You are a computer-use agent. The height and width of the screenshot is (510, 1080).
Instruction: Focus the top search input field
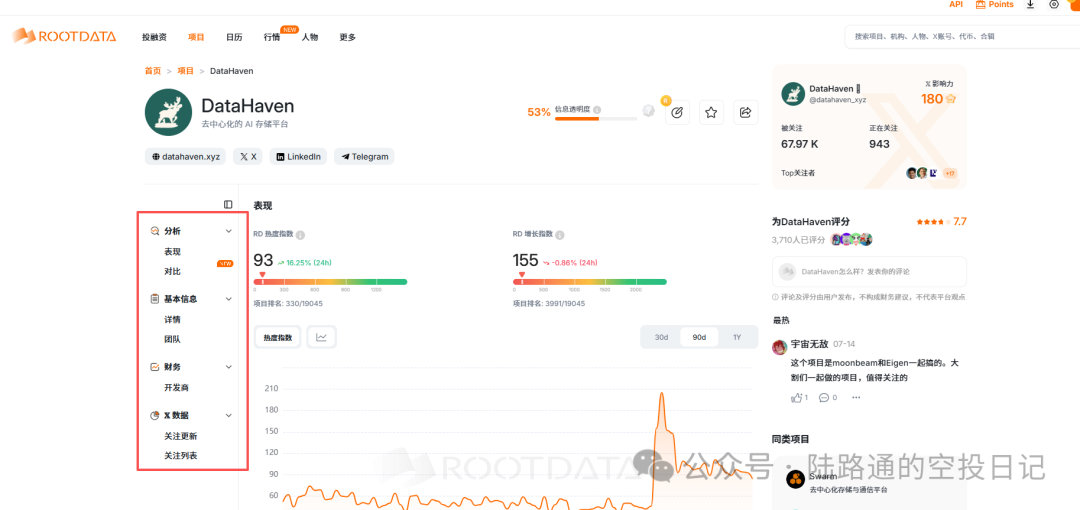[x=962, y=37]
